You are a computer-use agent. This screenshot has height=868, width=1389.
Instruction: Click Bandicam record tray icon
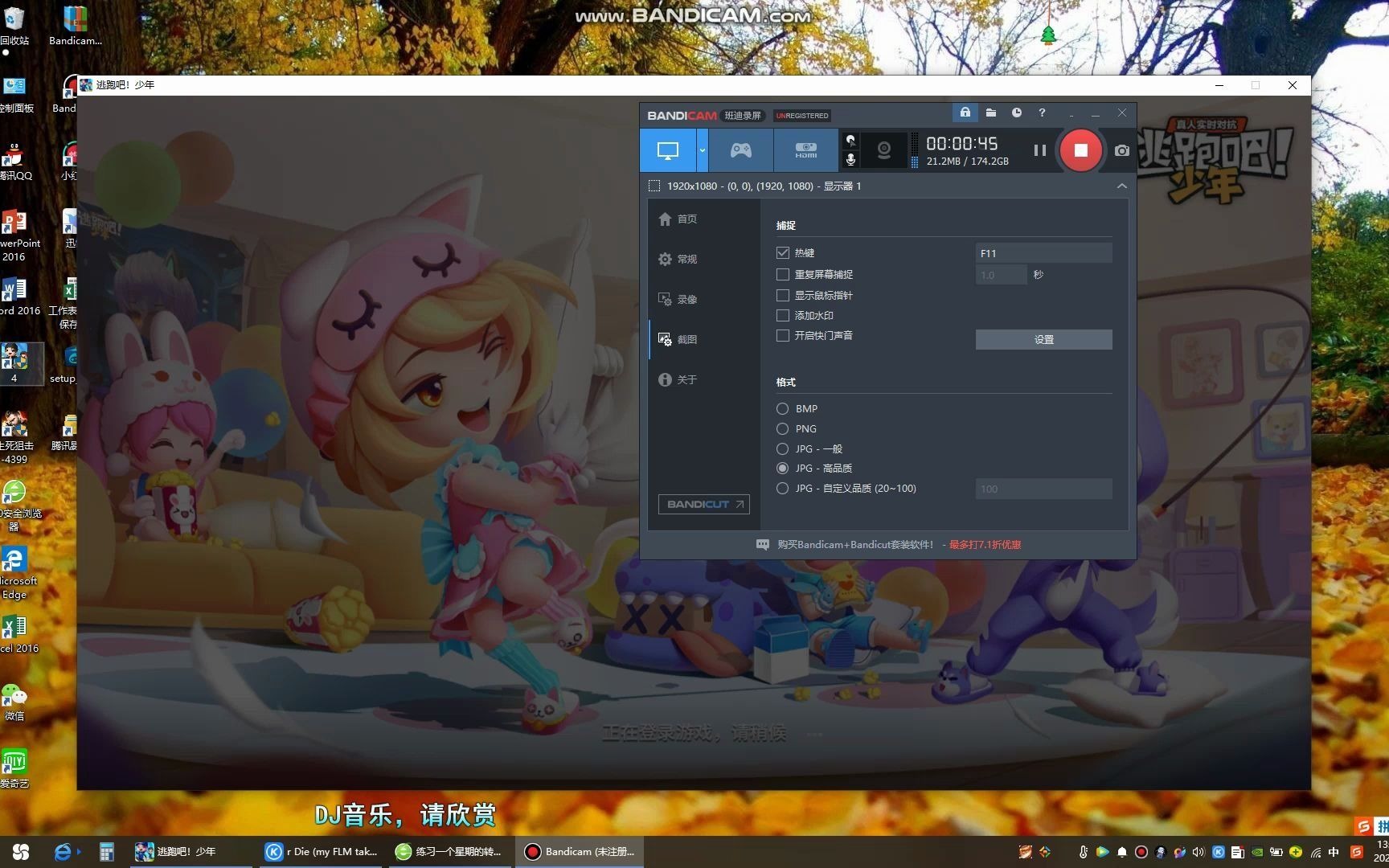tap(1141, 852)
